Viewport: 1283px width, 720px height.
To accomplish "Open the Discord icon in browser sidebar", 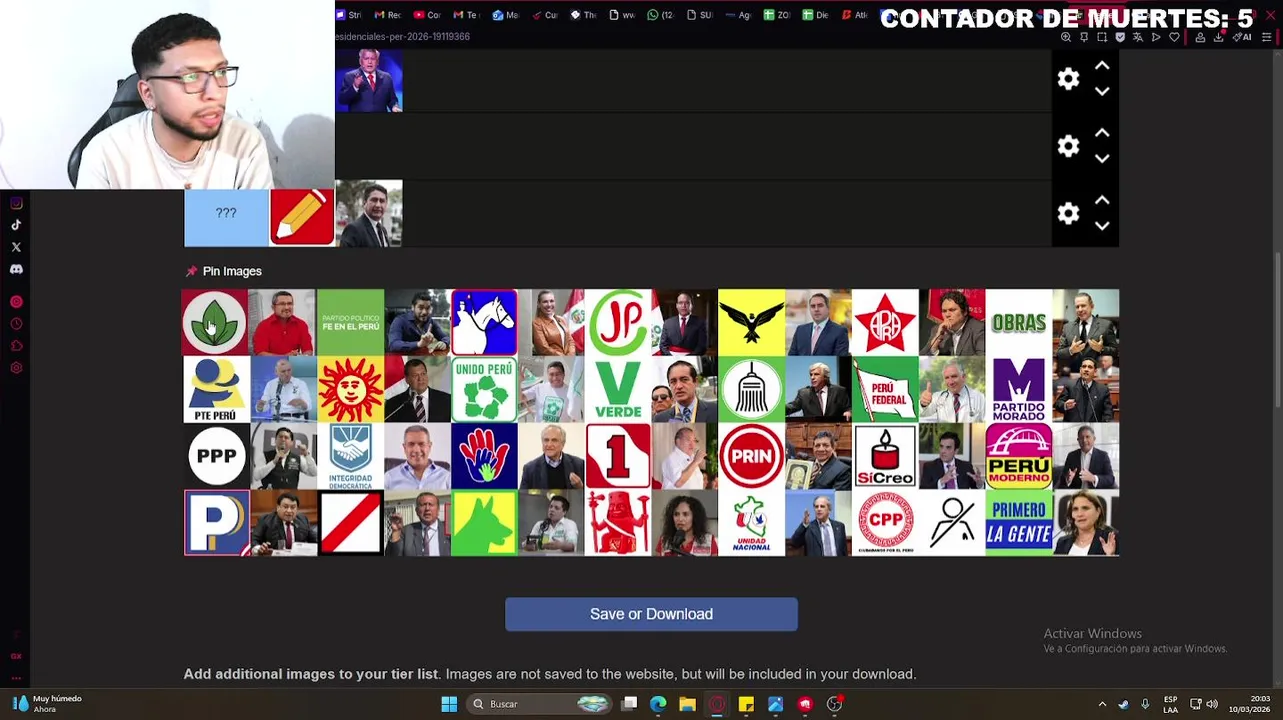I will tap(16, 269).
